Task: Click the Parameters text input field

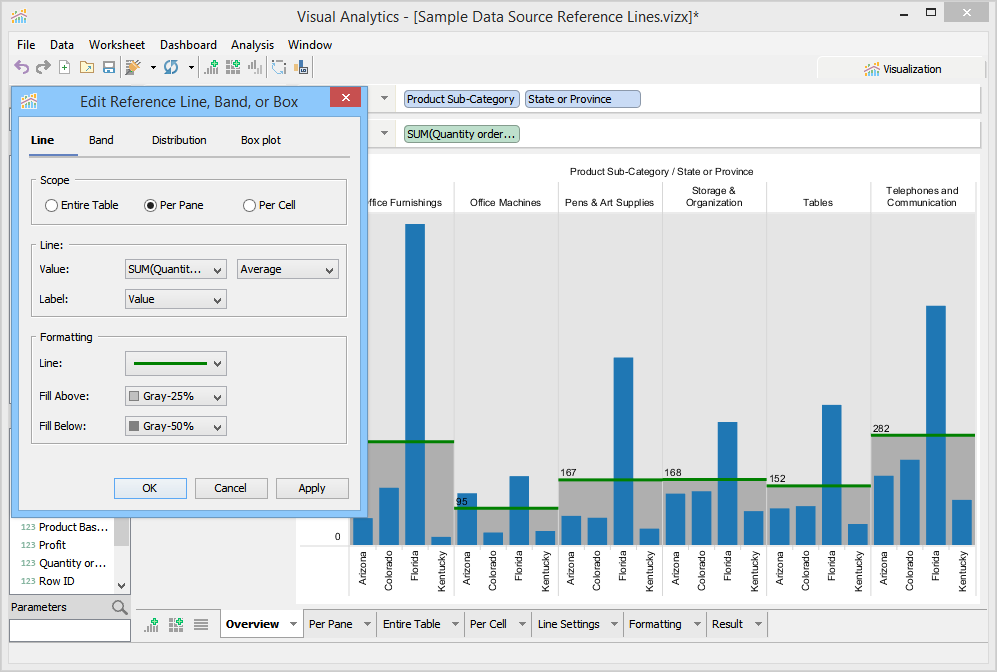Action: (x=70, y=630)
